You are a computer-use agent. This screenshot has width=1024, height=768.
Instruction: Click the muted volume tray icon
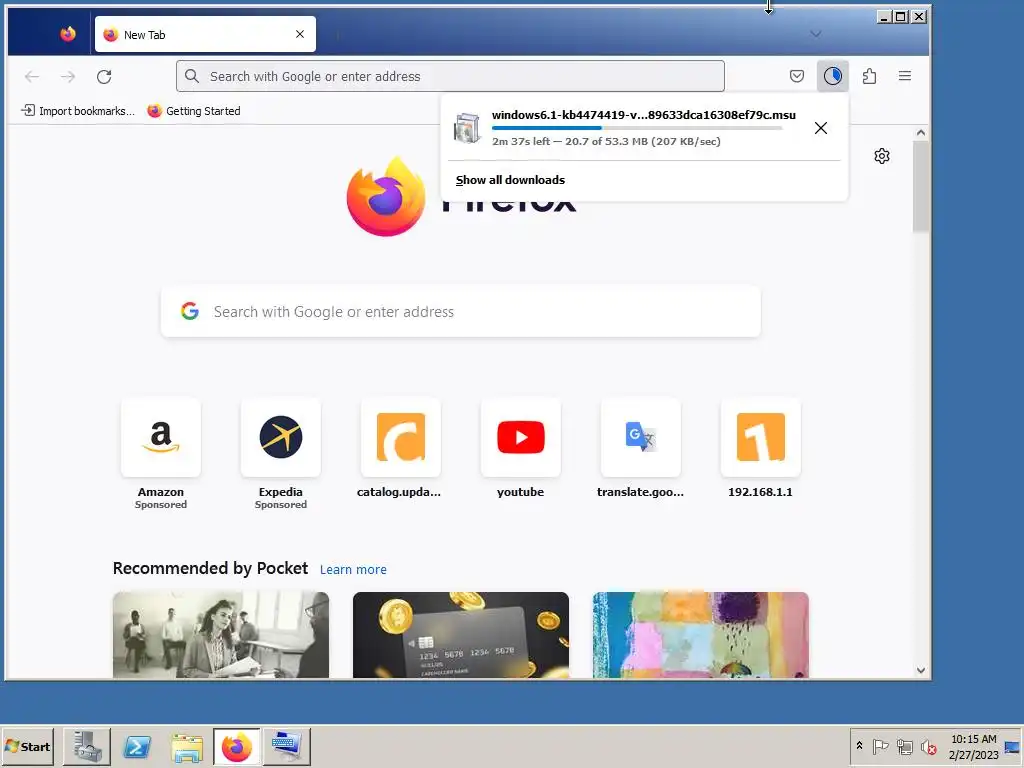pyautogui.click(x=928, y=746)
